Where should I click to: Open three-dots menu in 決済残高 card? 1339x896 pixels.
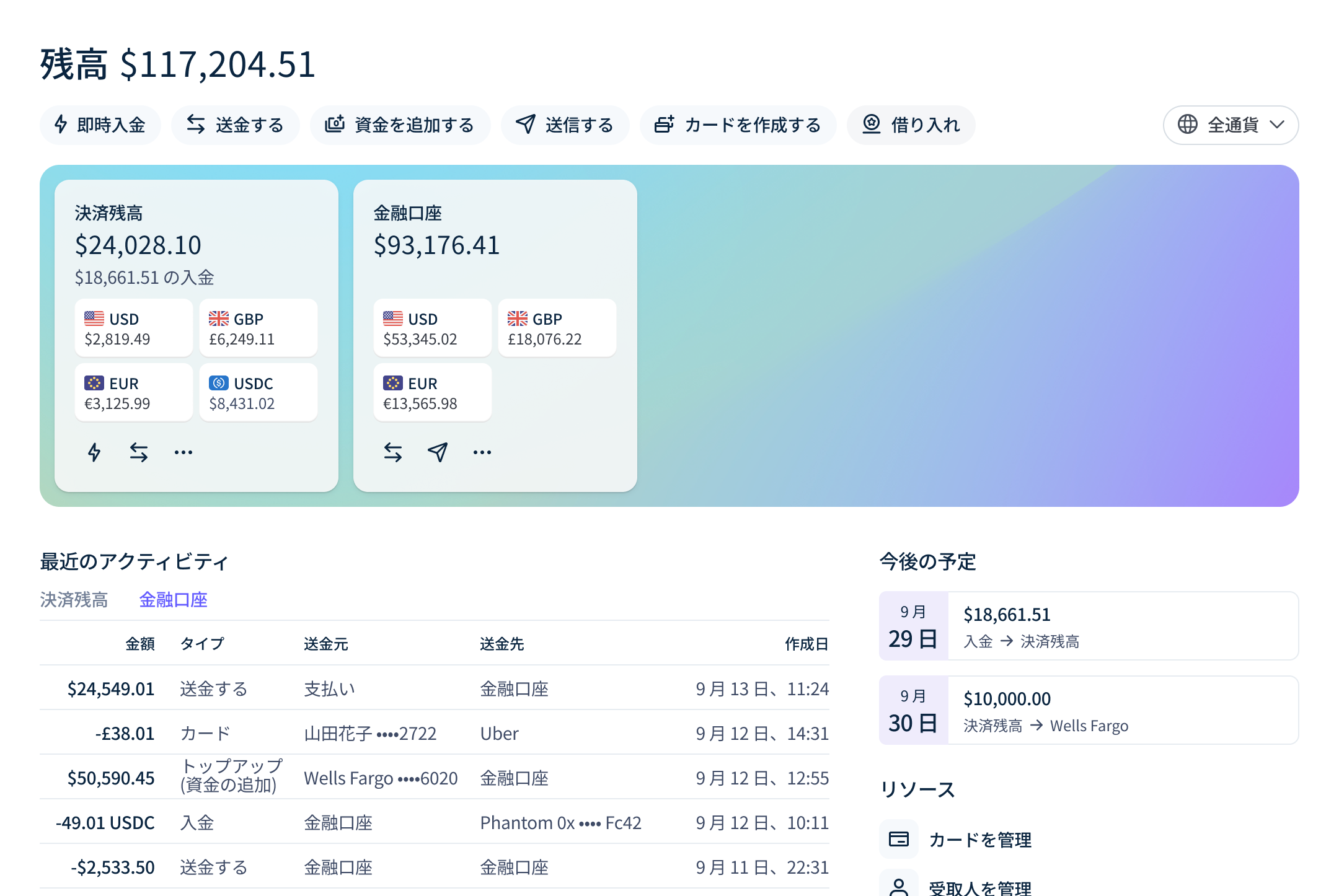tap(183, 452)
